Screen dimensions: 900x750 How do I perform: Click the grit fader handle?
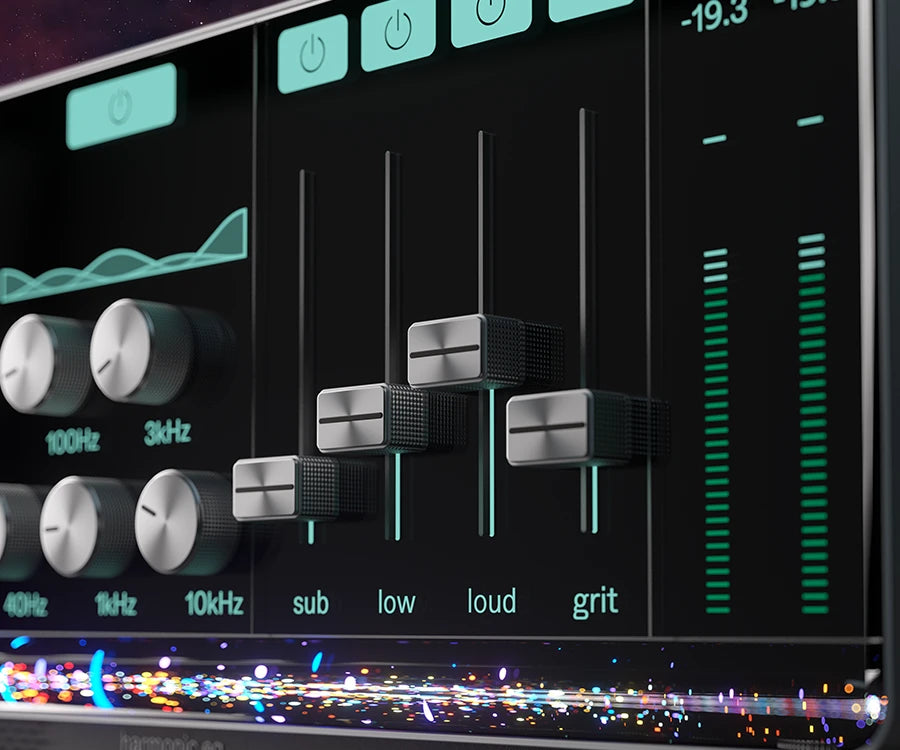(549, 427)
